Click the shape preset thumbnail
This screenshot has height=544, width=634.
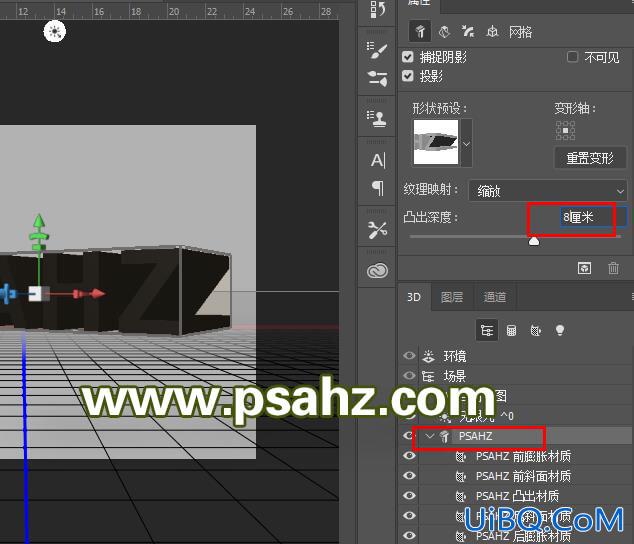coord(436,142)
